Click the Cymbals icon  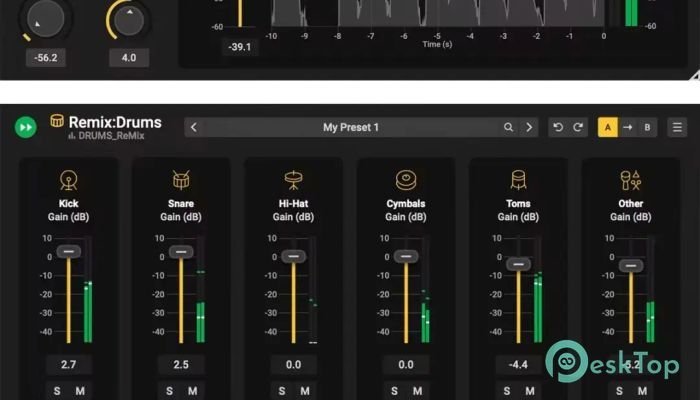pos(406,181)
